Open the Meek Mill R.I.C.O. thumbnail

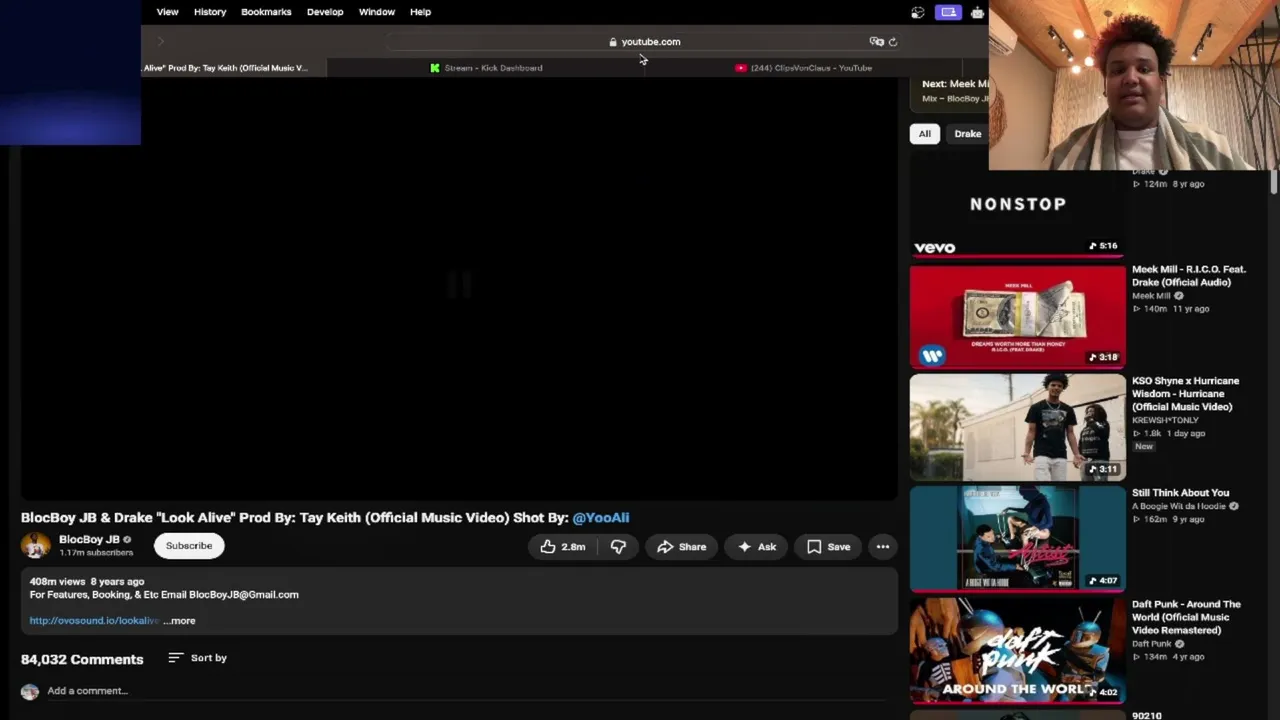click(x=1018, y=316)
